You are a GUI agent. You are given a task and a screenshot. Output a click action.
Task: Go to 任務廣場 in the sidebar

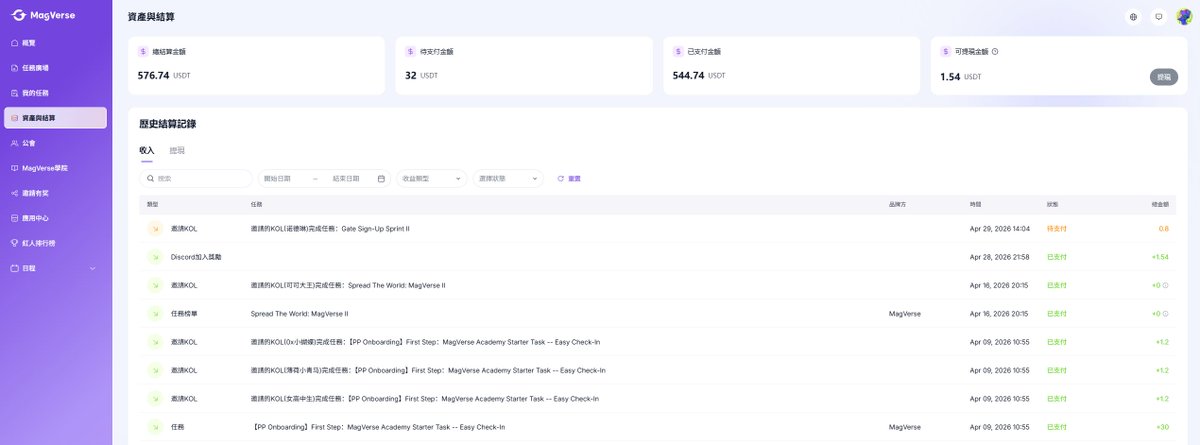tap(55, 68)
